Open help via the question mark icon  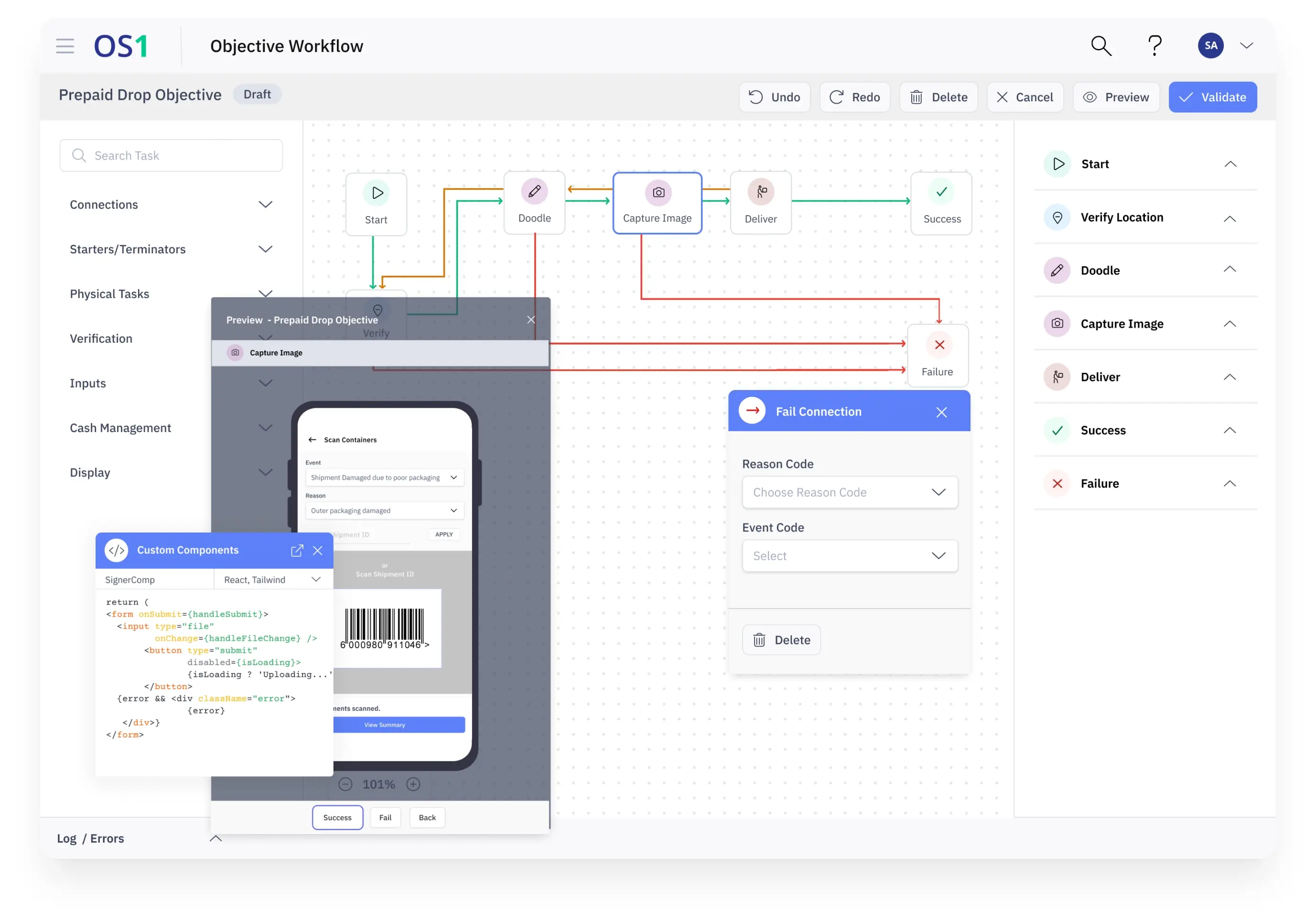click(x=1155, y=46)
